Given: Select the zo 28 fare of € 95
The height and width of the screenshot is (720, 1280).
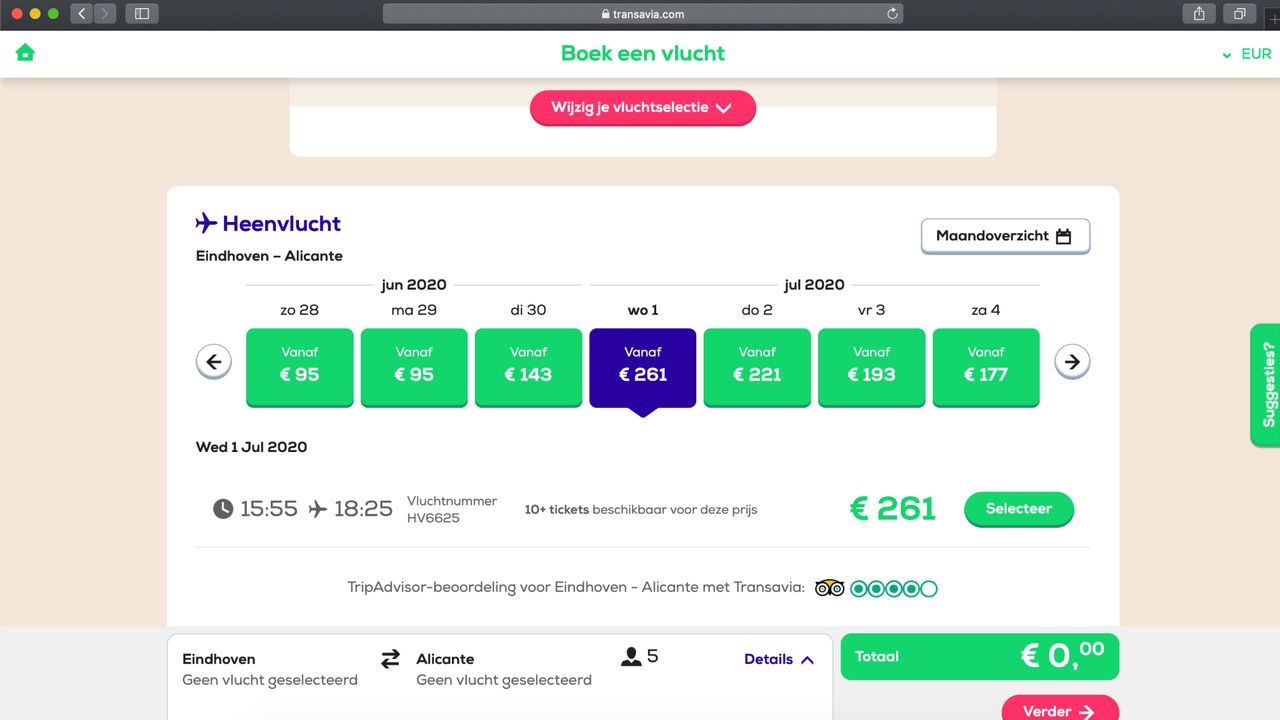Looking at the screenshot, I should 299,368.
